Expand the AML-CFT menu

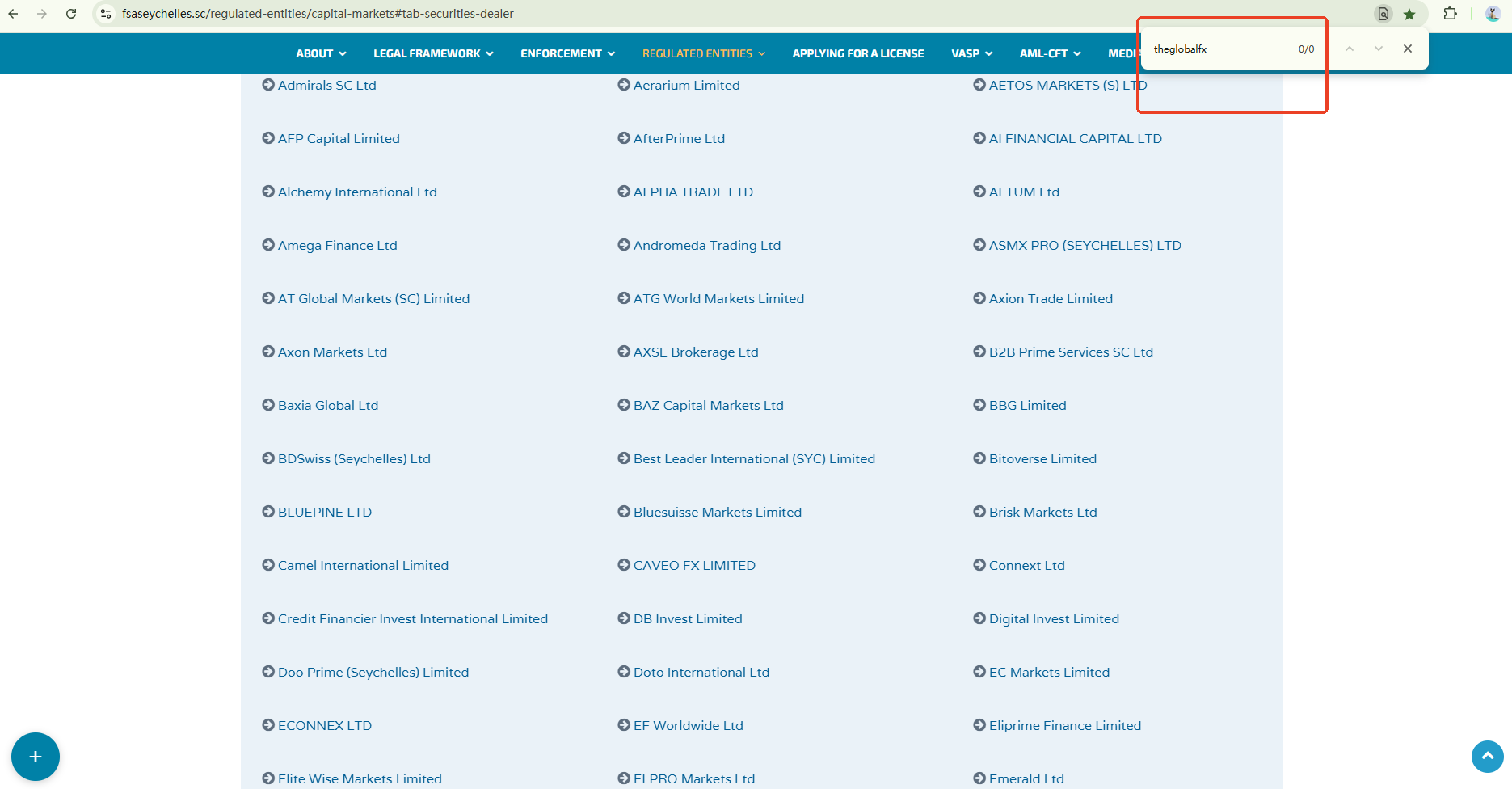(x=1050, y=53)
